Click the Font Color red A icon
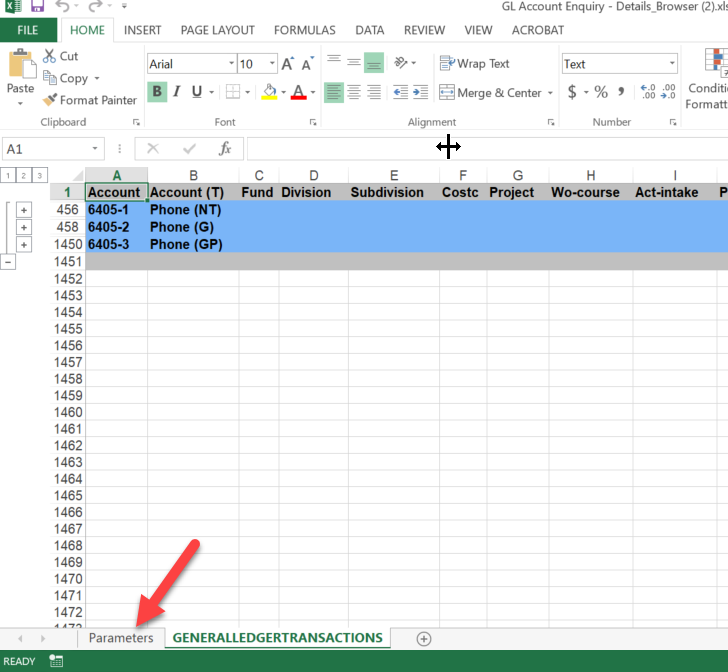 [299, 92]
